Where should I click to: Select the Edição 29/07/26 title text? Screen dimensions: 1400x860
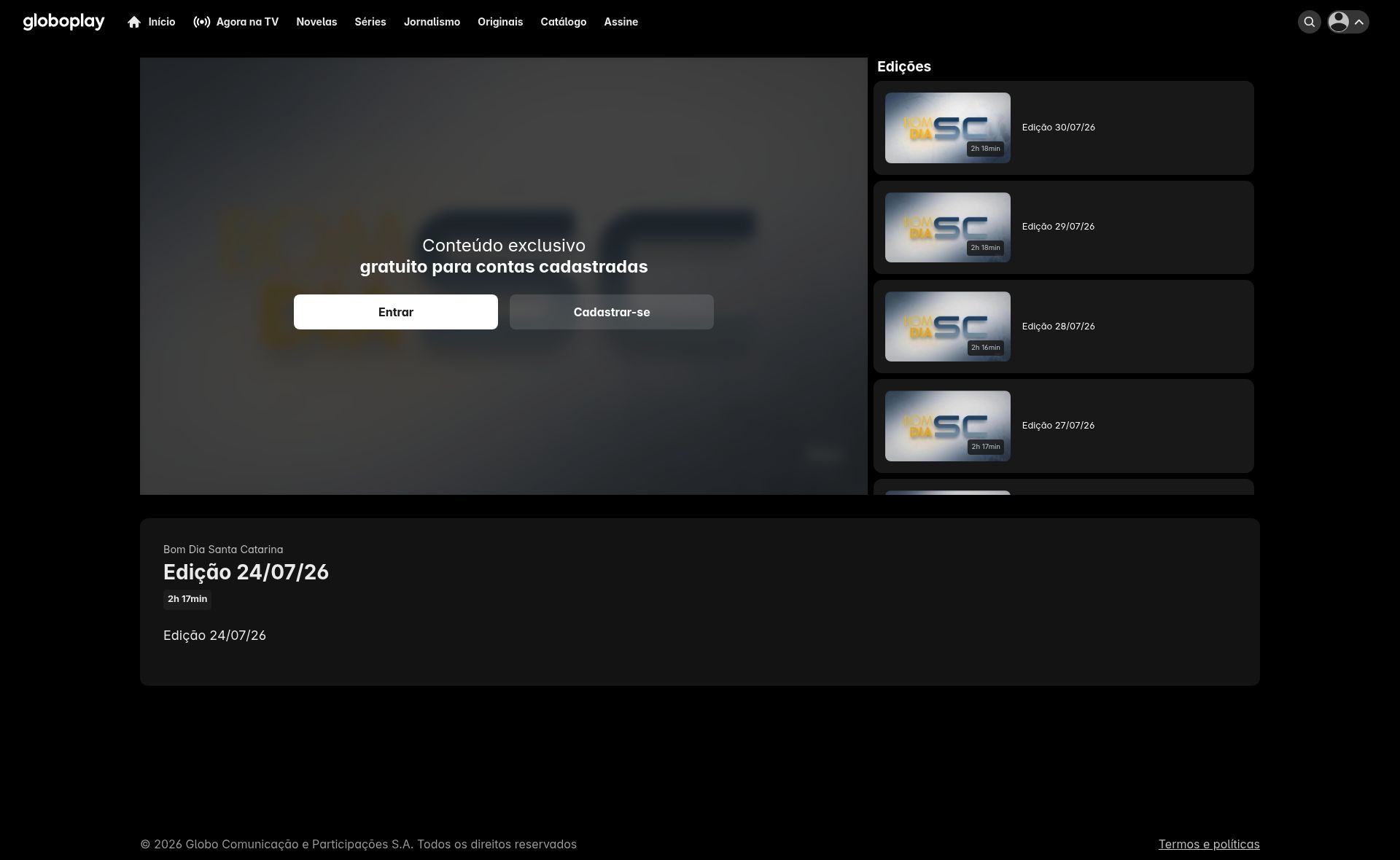click(1059, 227)
